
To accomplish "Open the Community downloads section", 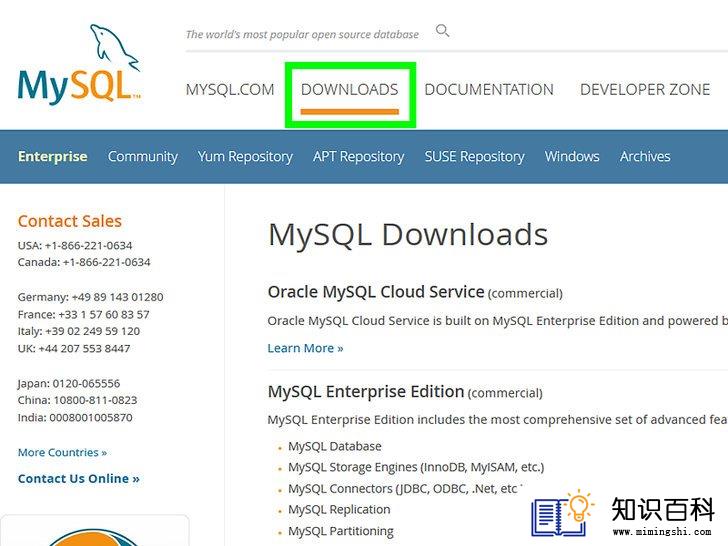I will point(143,156).
